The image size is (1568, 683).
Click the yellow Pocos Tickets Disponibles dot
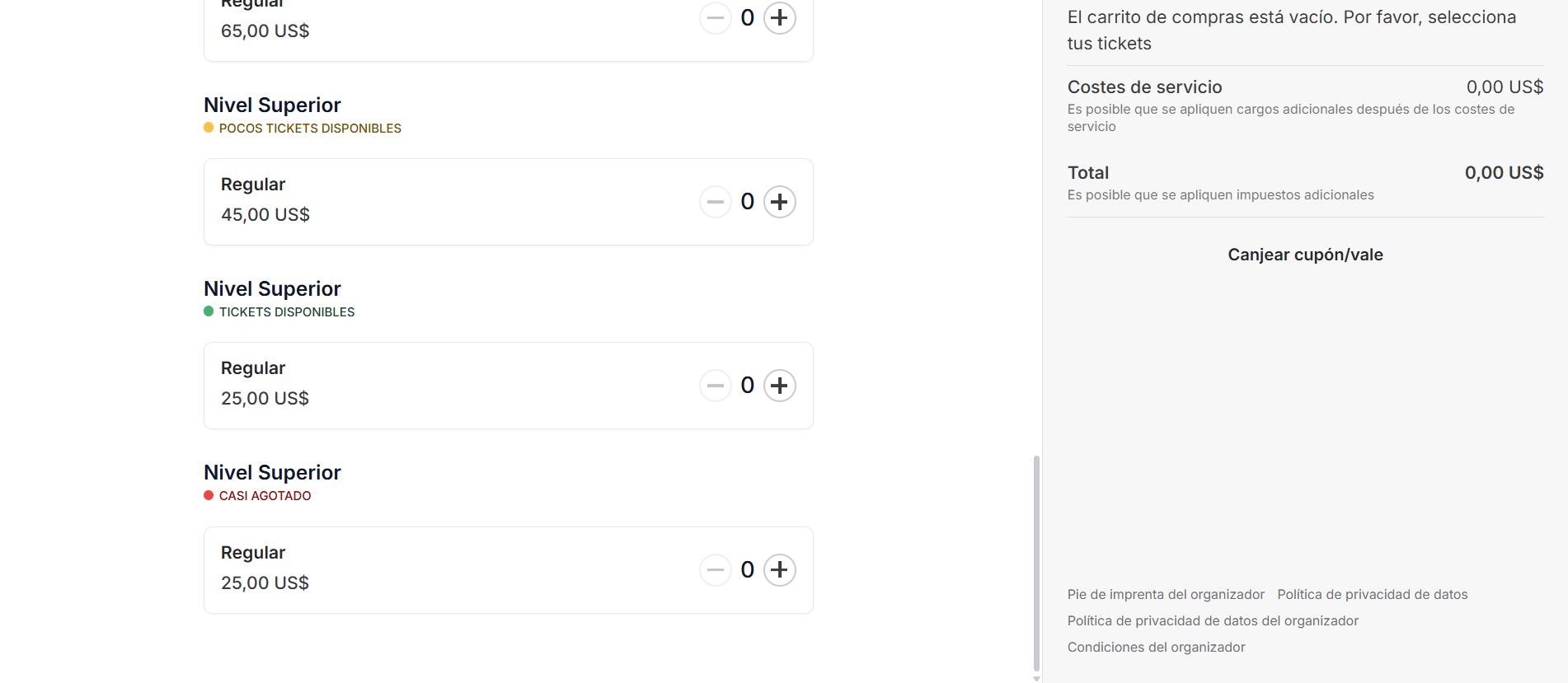[x=209, y=128]
